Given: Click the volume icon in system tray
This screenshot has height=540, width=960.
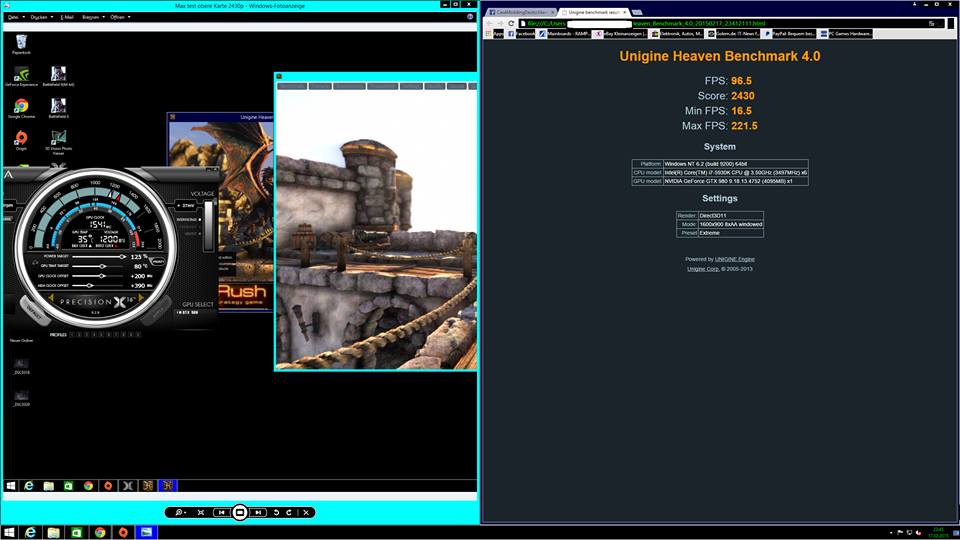Looking at the screenshot, I should (918, 532).
